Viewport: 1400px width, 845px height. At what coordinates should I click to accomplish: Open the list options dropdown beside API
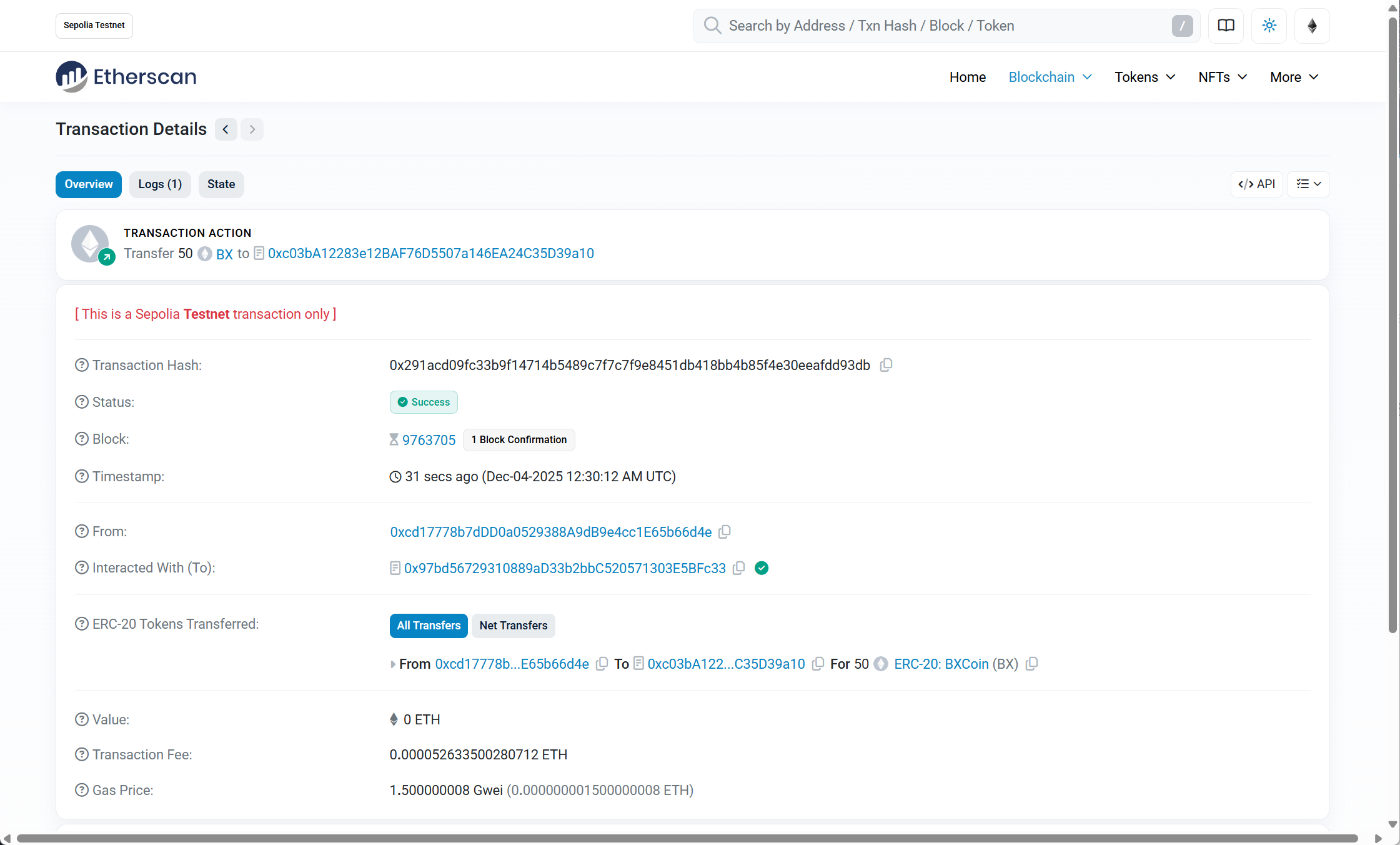pos(1308,184)
